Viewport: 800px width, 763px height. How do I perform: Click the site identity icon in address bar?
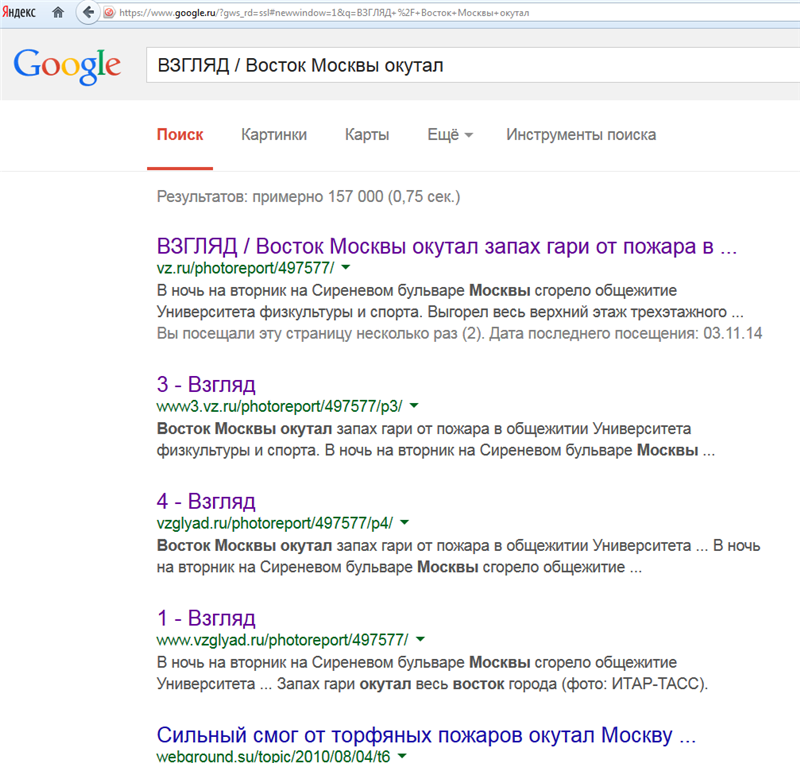coord(109,13)
